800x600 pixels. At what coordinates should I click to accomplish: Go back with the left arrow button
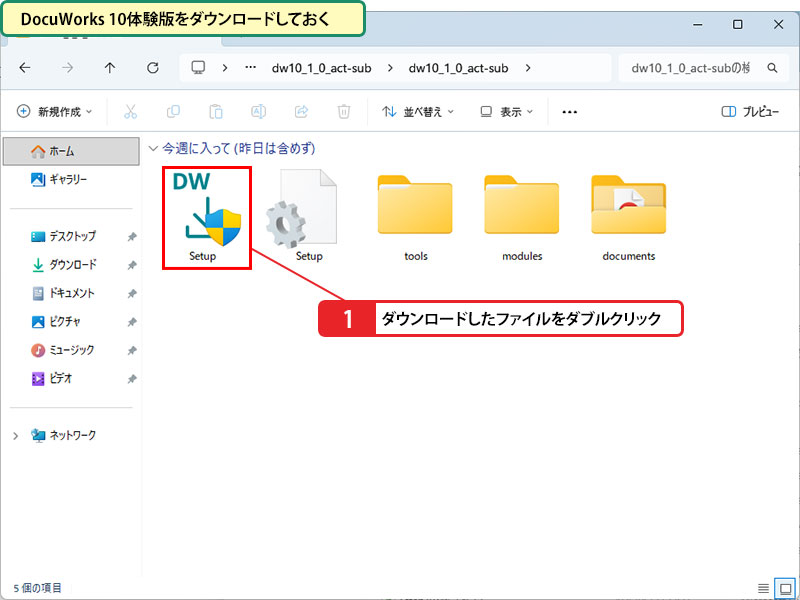point(24,67)
